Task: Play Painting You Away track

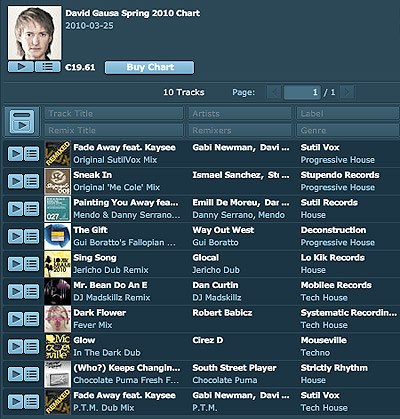Action: (x=15, y=209)
